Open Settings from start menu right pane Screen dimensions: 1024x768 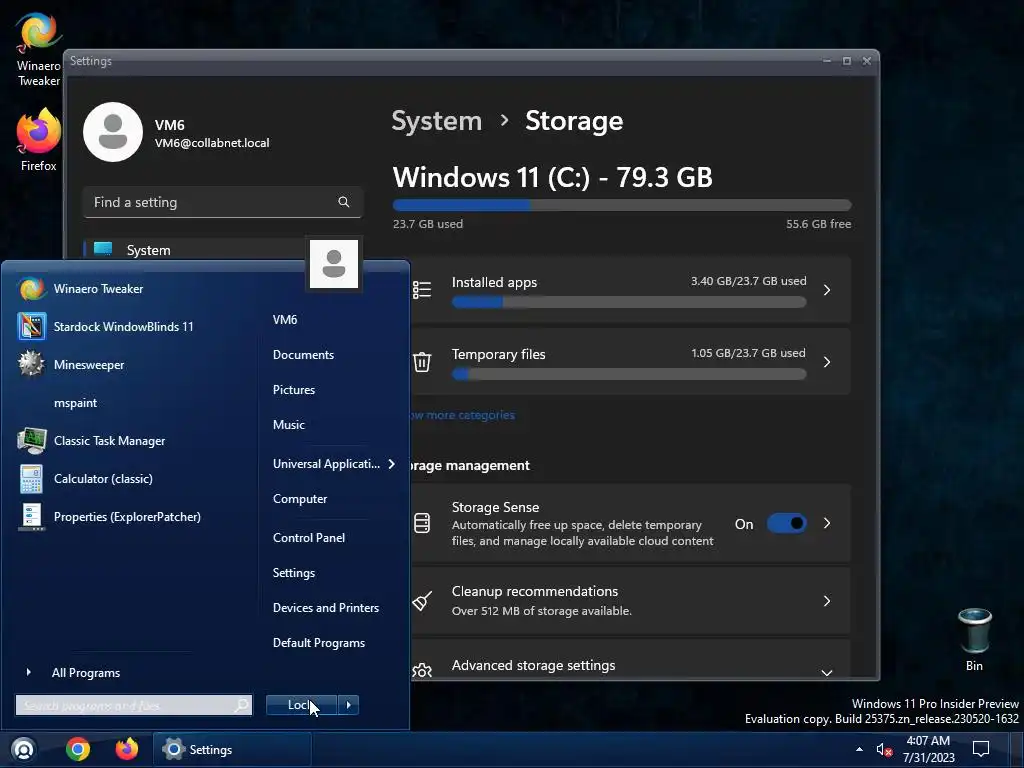point(294,573)
